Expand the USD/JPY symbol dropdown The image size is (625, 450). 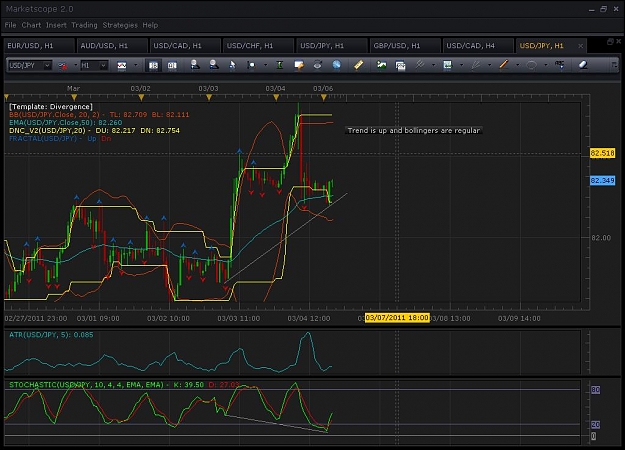pyautogui.click(x=47, y=65)
